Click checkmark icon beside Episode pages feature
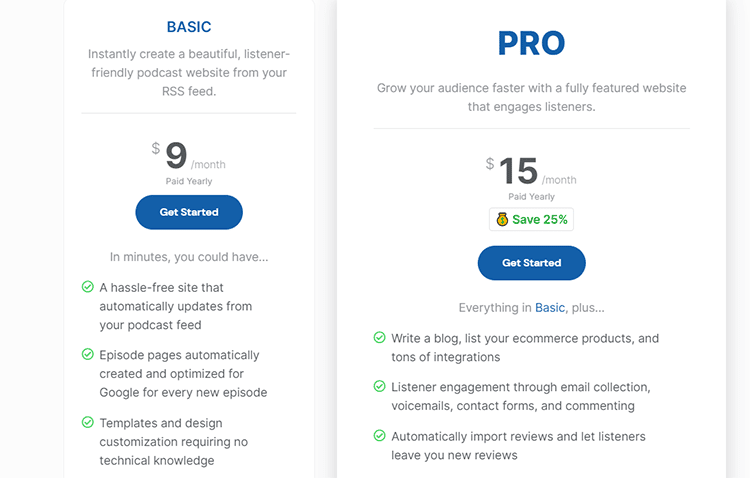750x478 pixels. point(88,354)
